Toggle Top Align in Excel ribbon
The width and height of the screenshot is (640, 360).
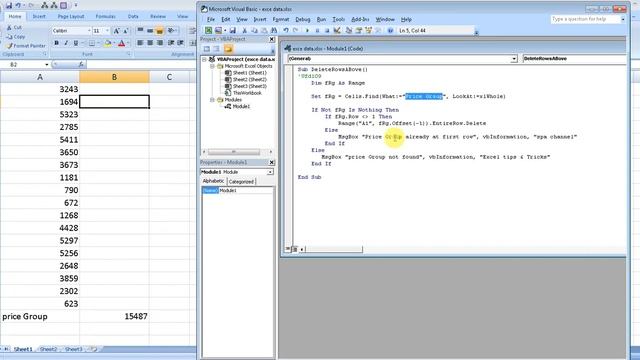pyautogui.click(x=140, y=31)
